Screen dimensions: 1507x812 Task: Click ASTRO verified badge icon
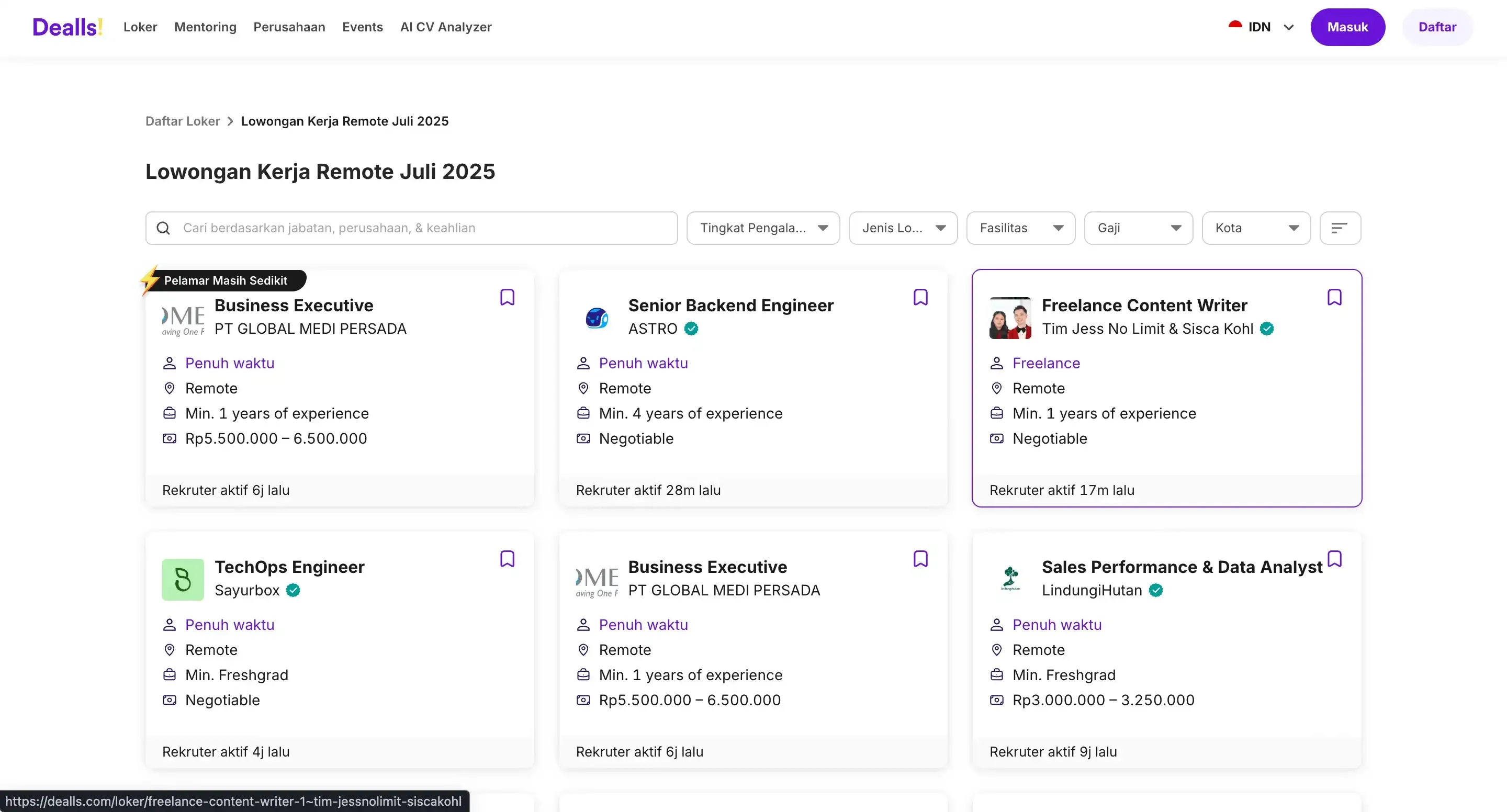tap(691, 329)
